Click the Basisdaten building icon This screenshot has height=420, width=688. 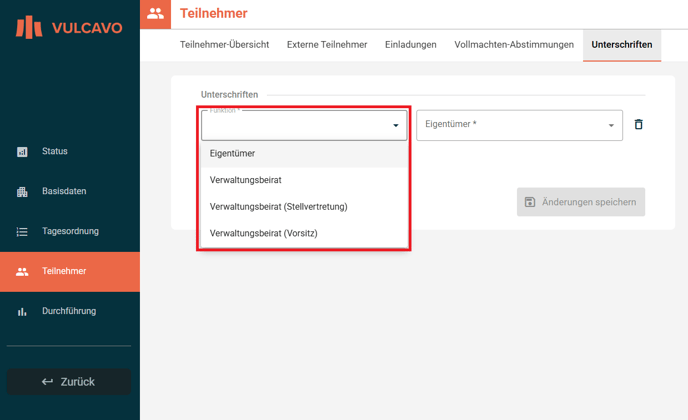pos(22,192)
